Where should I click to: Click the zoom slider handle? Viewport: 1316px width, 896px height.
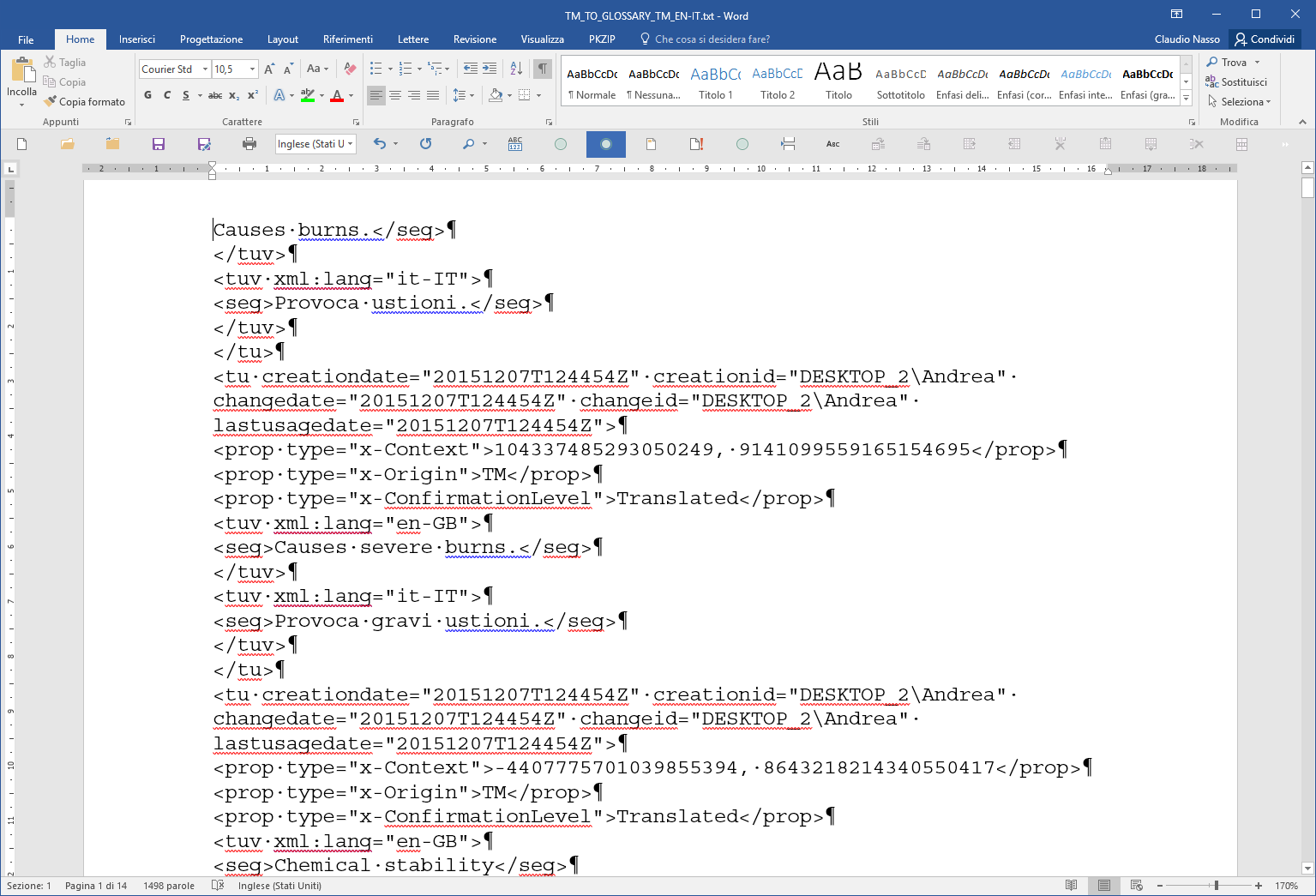pos(1217,886)
